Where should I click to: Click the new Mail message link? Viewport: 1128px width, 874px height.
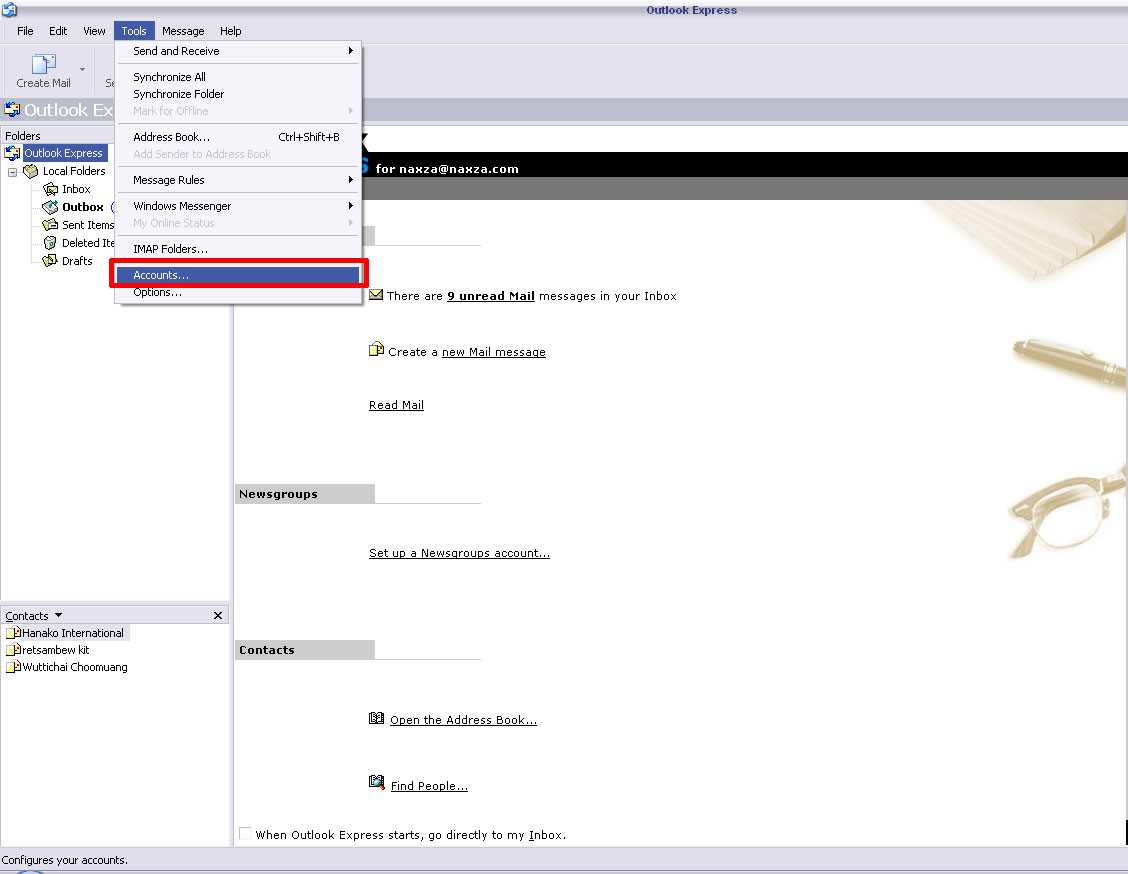(x=494, y=352)
